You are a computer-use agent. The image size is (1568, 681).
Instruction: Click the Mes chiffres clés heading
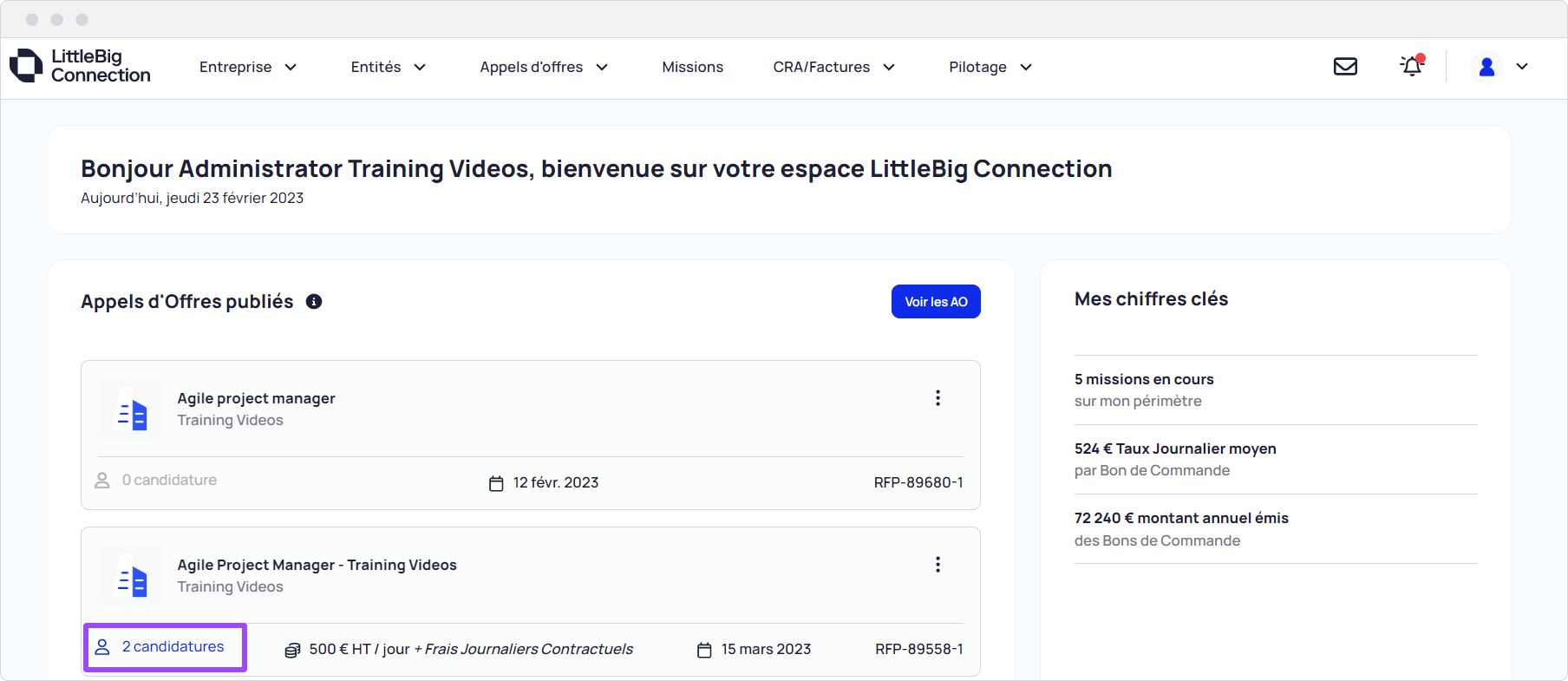tap(1151, 298)
